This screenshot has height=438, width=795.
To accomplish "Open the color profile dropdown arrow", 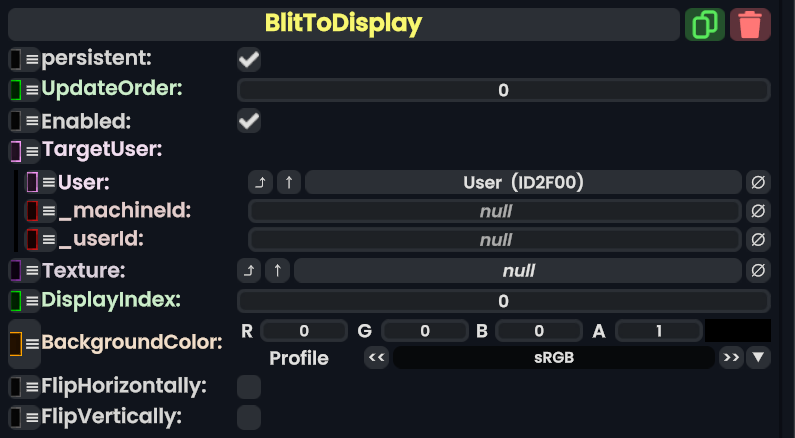I will point(759,357).
